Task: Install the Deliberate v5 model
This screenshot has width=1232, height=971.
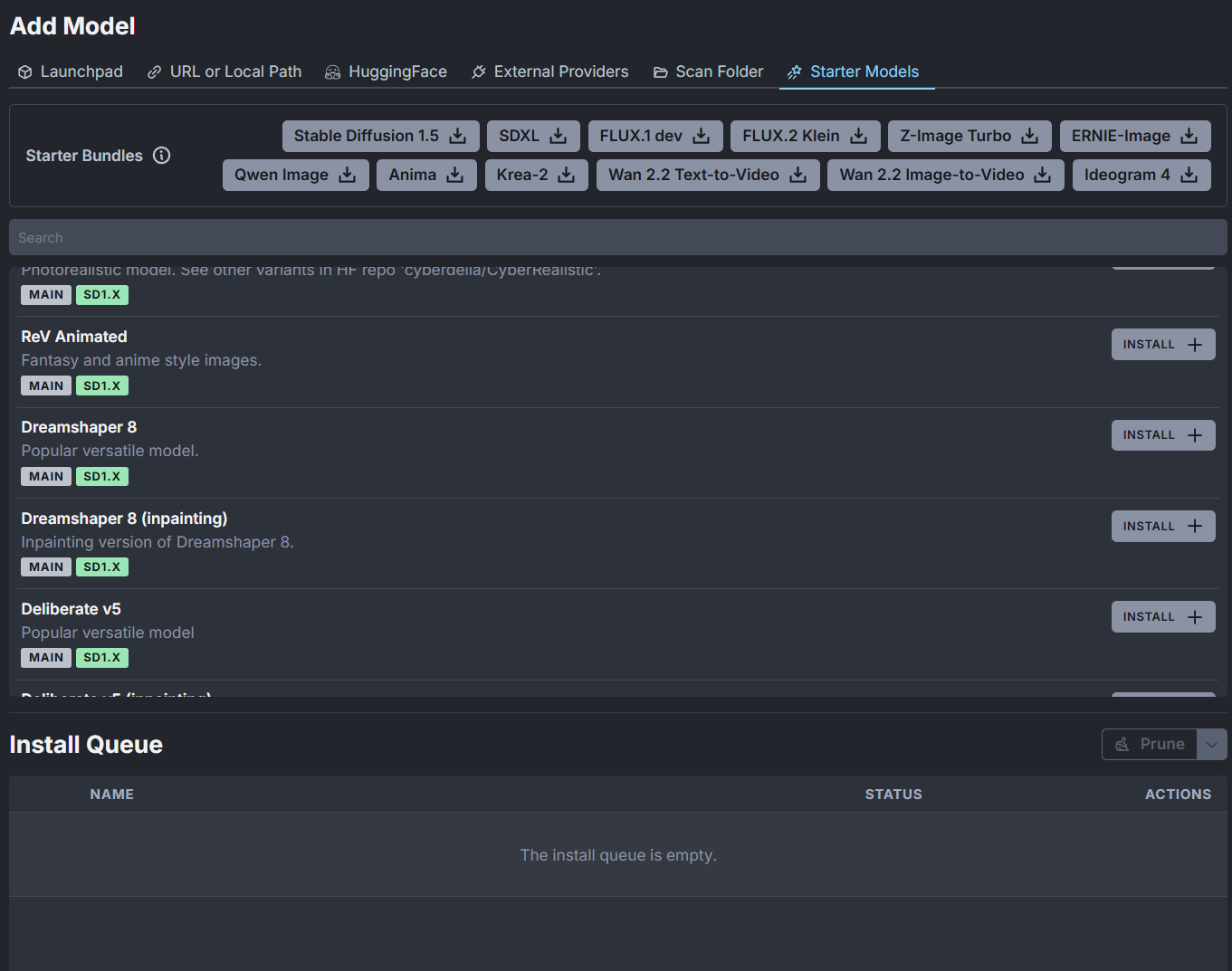Action: 1163,617
